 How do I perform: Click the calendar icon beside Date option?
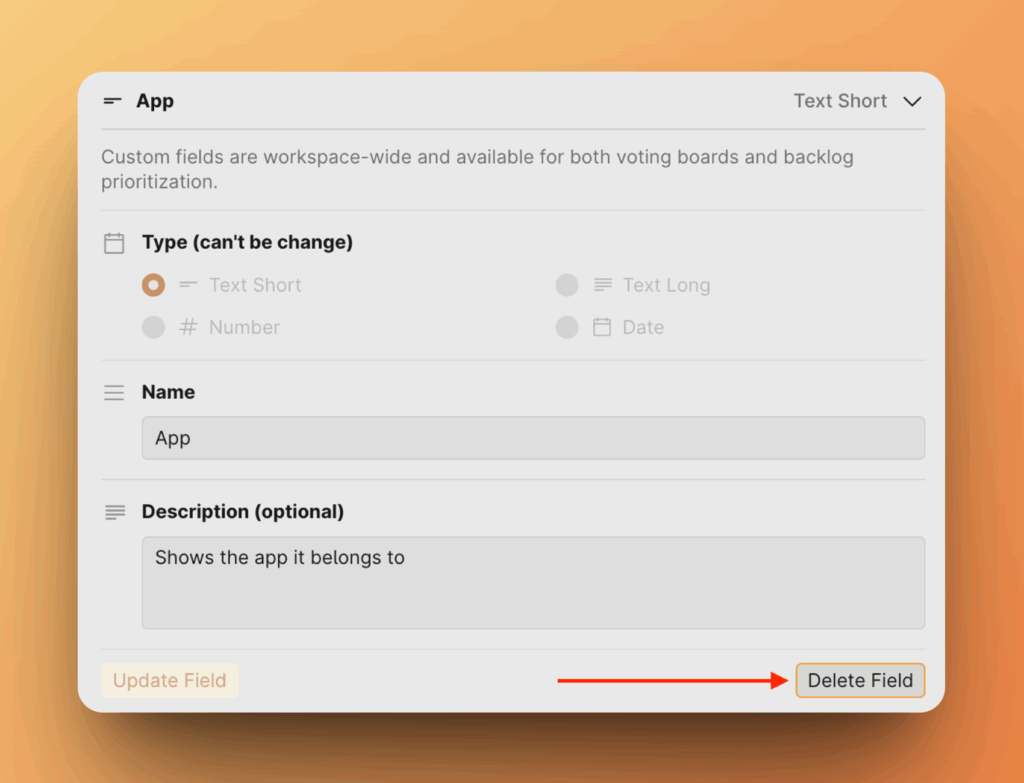click(602, 327)
